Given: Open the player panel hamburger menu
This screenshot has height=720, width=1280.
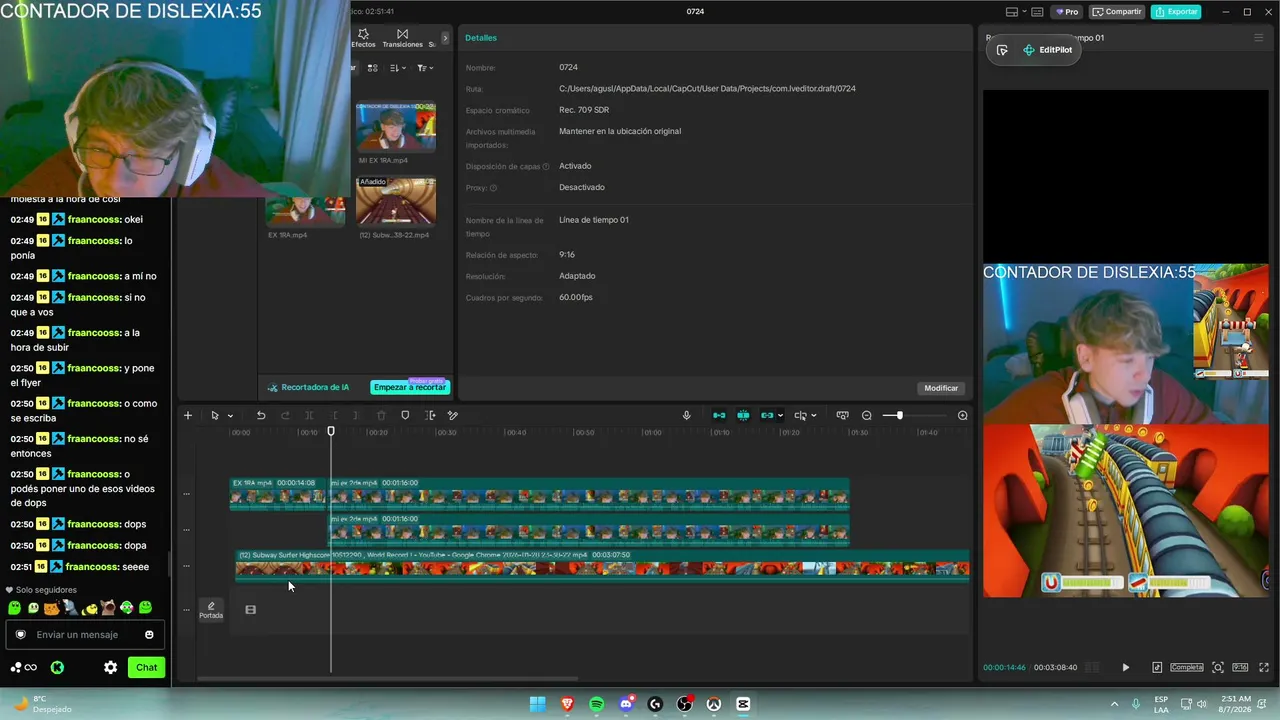Looking at the screenshot, I should (1258, 38).
